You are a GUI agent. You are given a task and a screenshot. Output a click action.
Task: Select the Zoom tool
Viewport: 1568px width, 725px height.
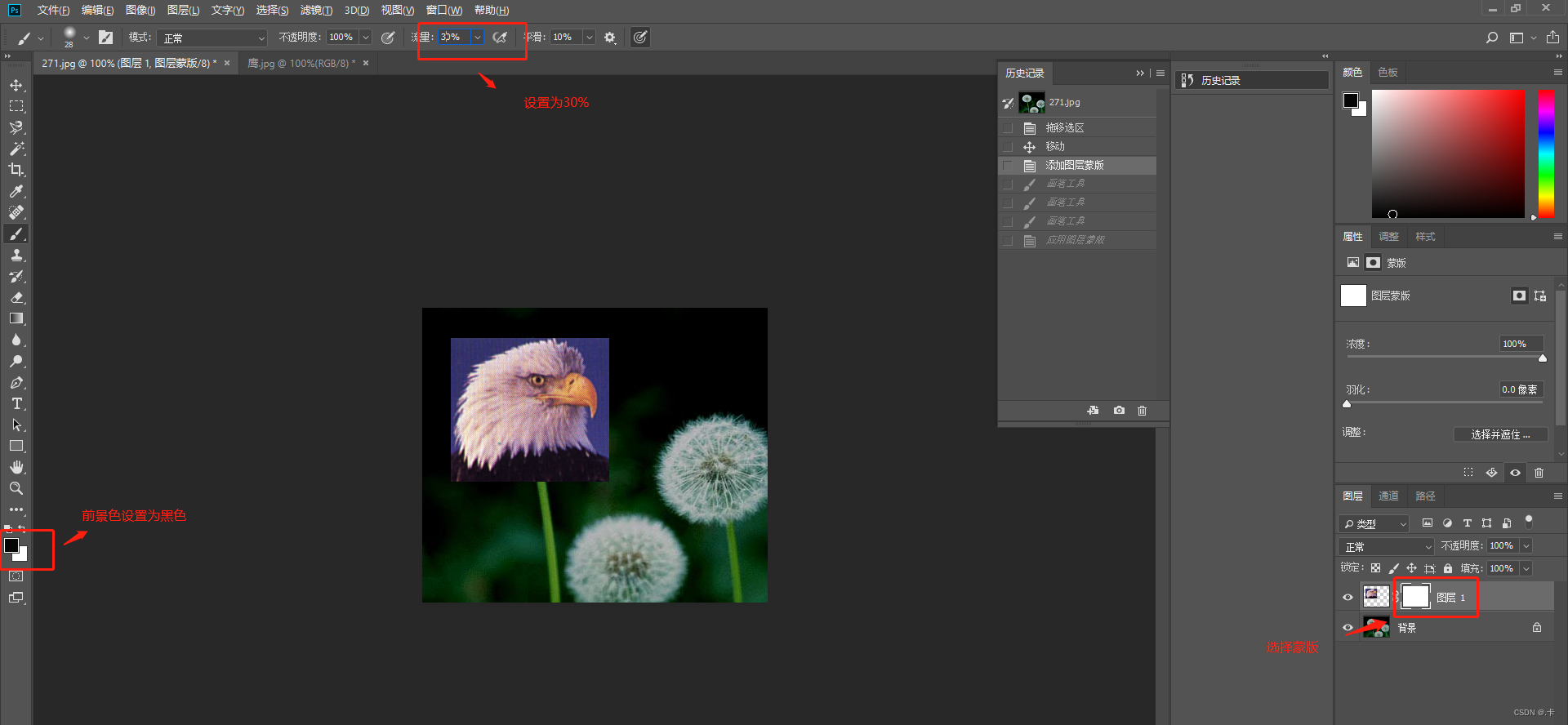[16, 489]
